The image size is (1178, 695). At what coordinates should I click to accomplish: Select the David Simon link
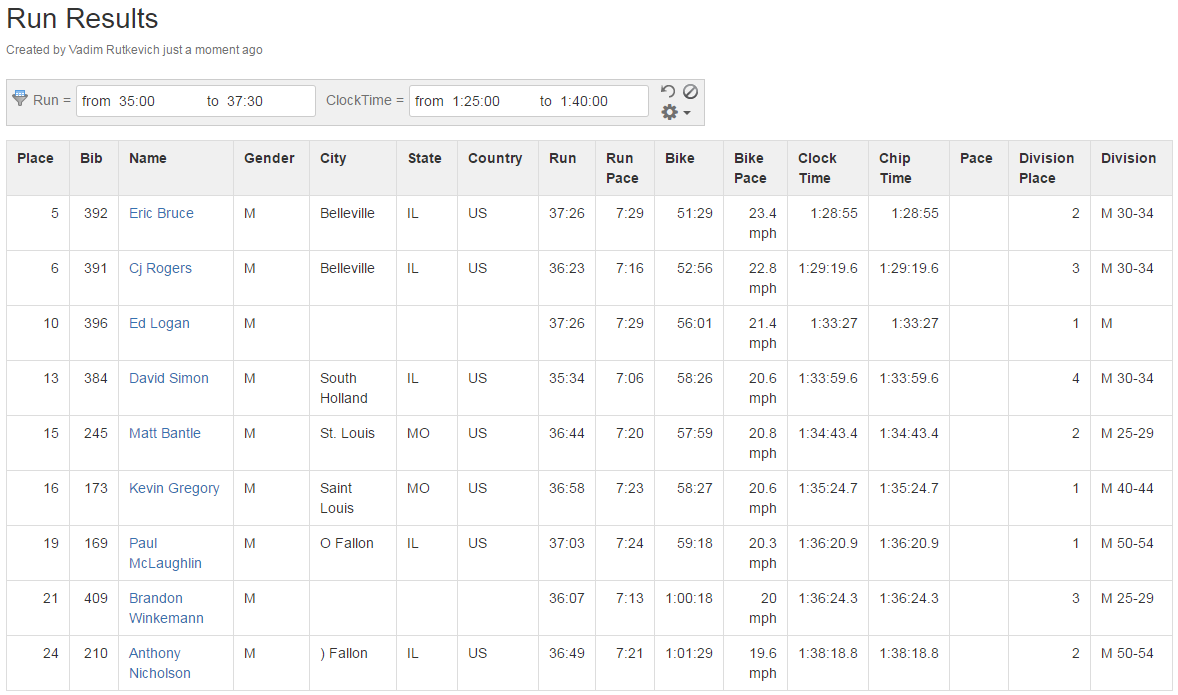(x=169, y=378)
